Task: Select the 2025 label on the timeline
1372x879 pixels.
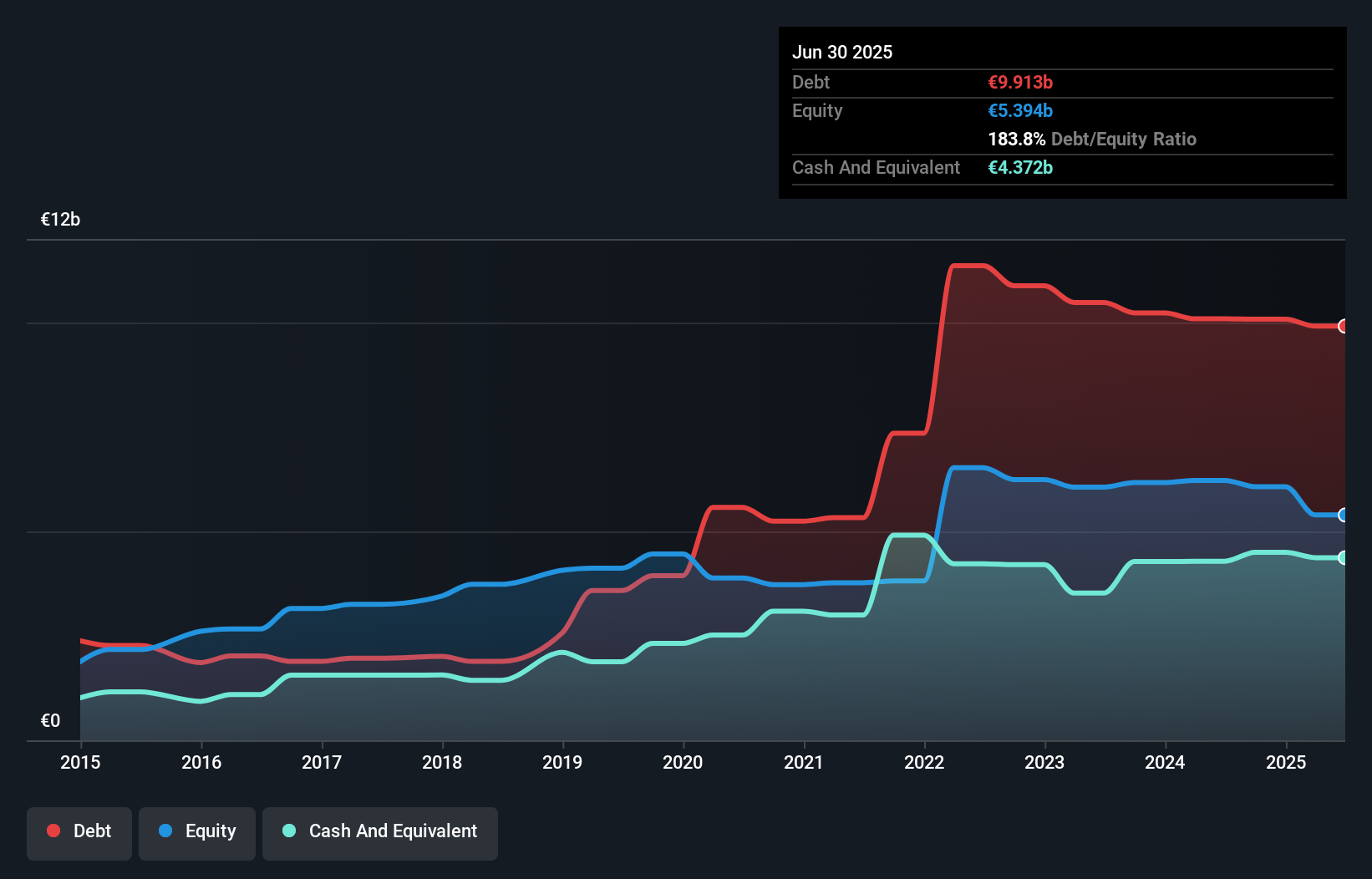Action: (x=1286, y=762)
